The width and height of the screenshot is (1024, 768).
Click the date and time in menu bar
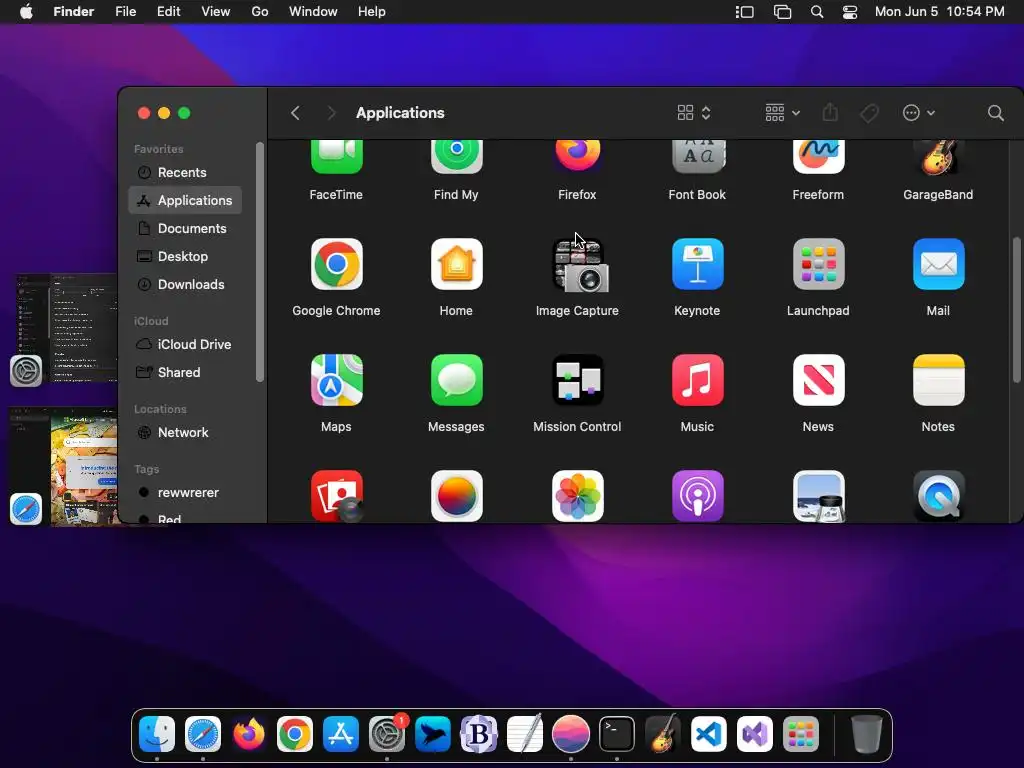point(939,12)
